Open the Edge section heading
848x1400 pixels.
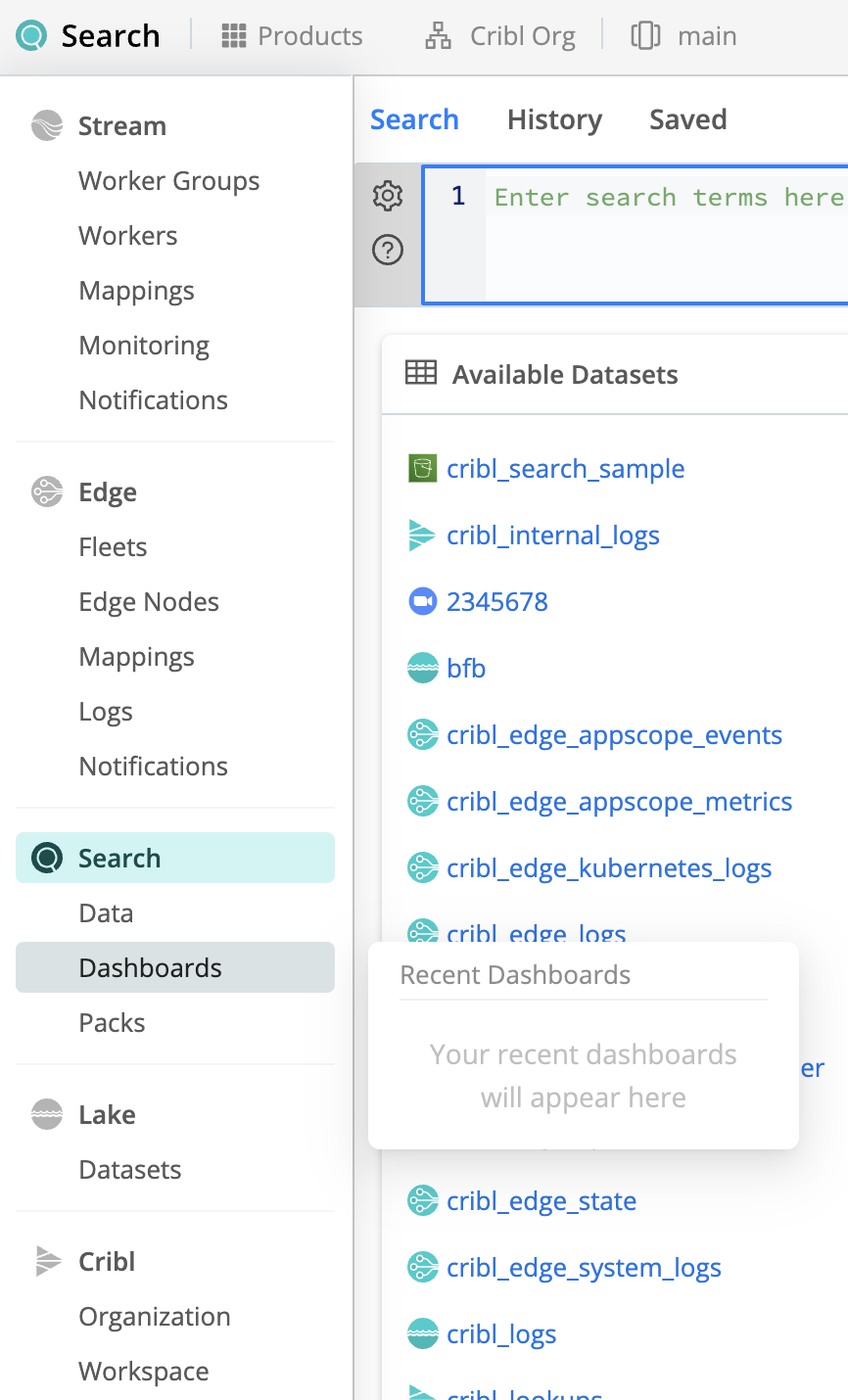(108, 492)
